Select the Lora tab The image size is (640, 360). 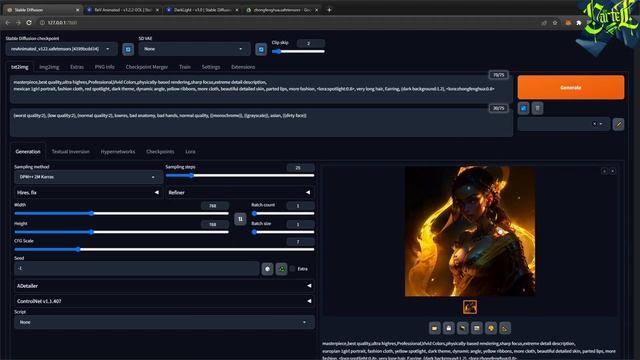click(x=190, y=151)
